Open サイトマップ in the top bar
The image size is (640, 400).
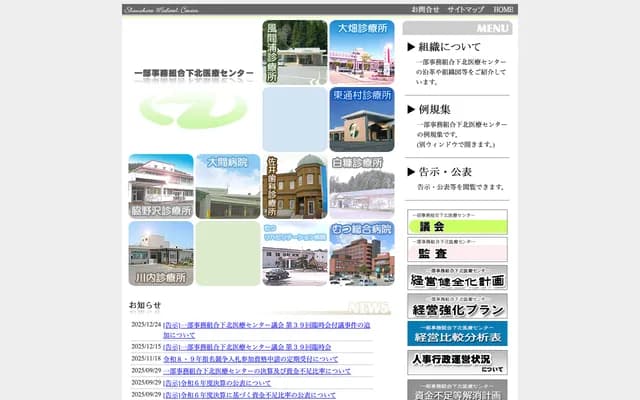click(x=464, y=9)
